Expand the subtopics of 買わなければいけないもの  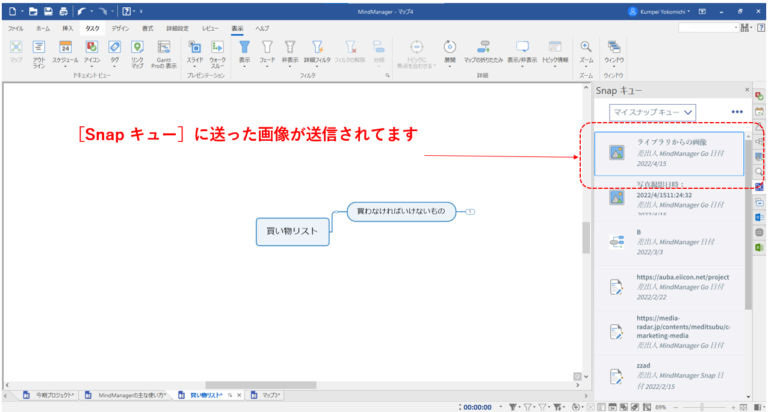coord(470,212)
